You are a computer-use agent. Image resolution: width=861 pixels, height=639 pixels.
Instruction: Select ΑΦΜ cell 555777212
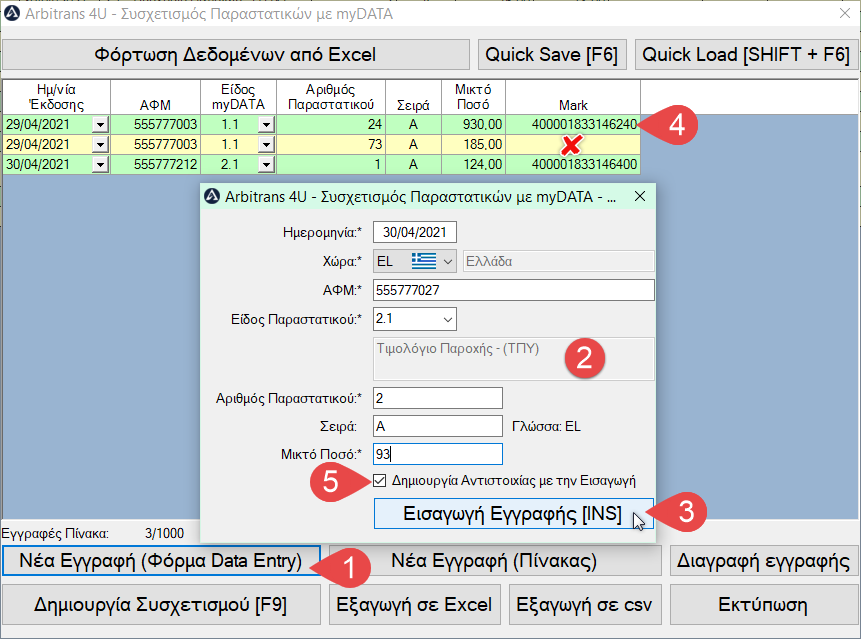(155, 164)
